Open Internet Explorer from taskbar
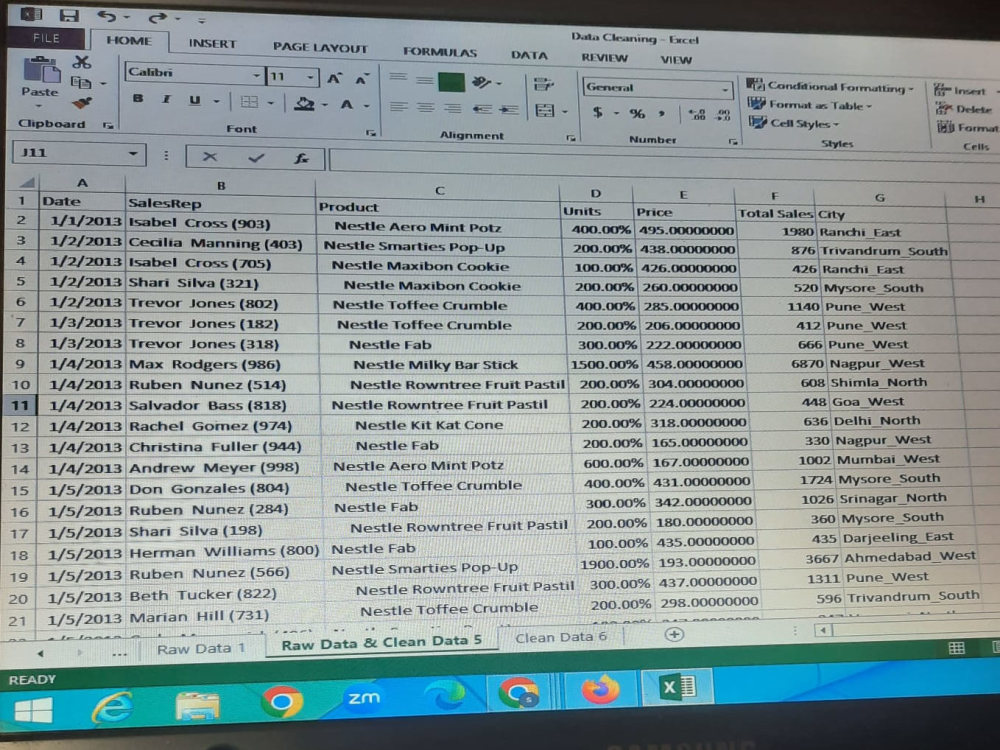This screenshot has width=1000, height=750. pos(112,708)
